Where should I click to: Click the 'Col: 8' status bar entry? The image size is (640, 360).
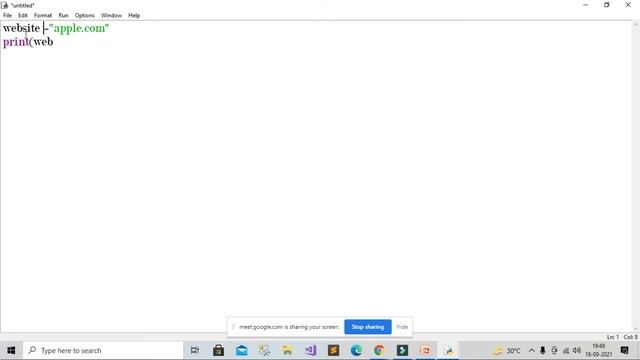click(x=630, y=337)
